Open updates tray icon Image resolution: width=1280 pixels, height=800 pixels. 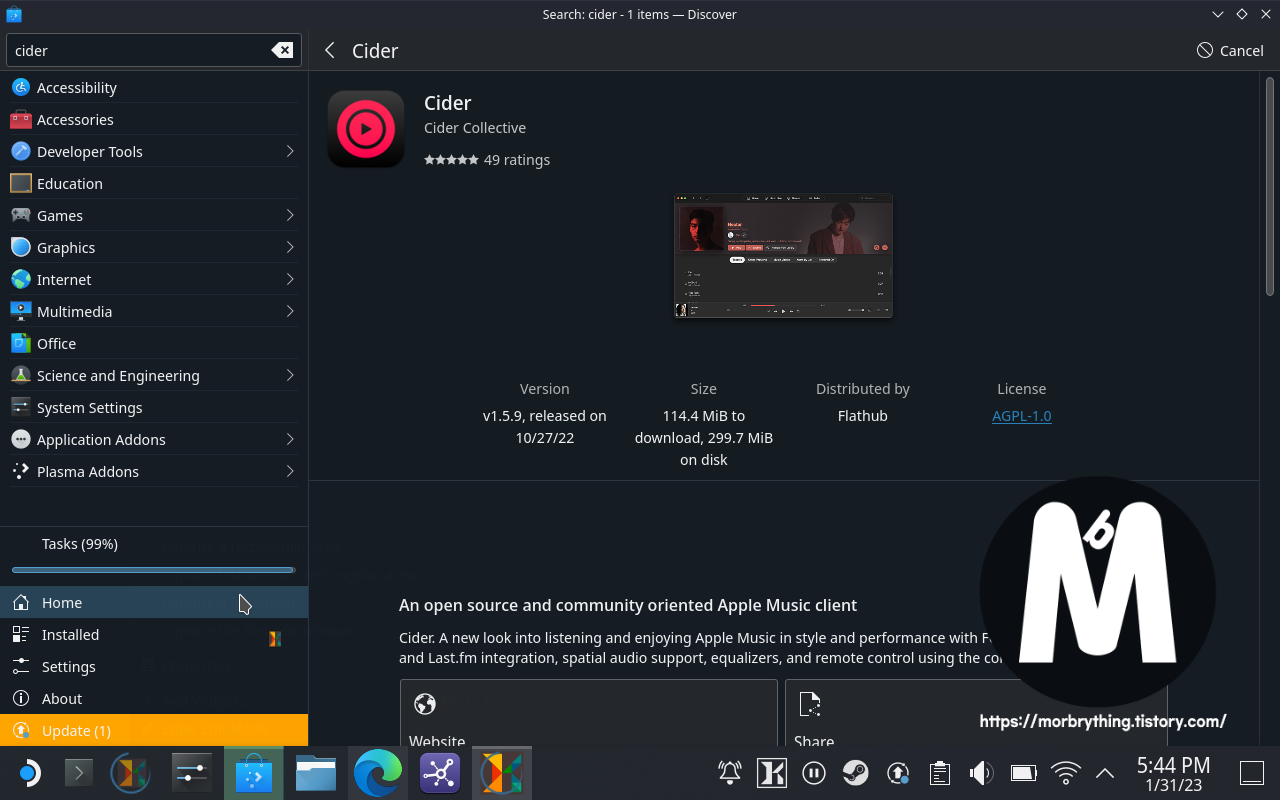(898, 773)
